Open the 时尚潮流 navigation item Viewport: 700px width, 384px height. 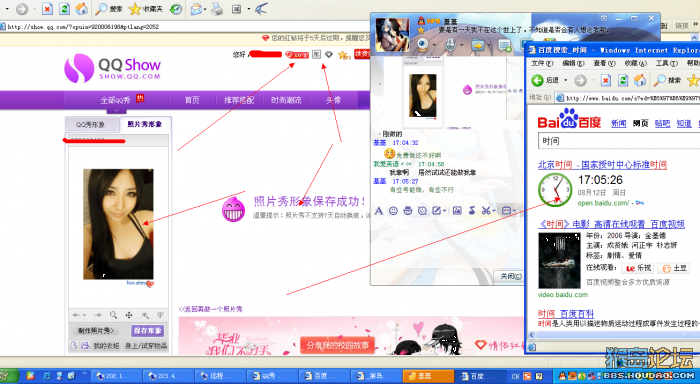[x=286, y=100]
